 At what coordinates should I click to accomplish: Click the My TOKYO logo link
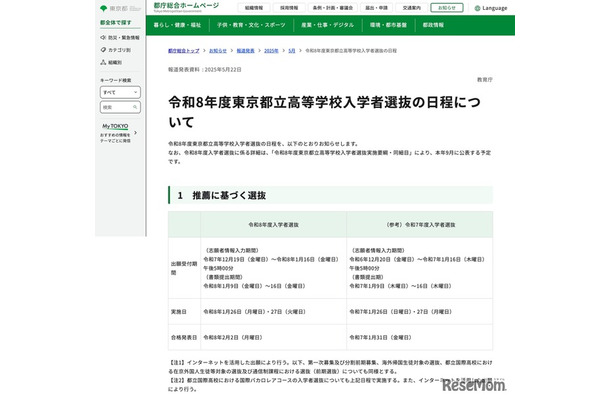click(x=115, y=126)
